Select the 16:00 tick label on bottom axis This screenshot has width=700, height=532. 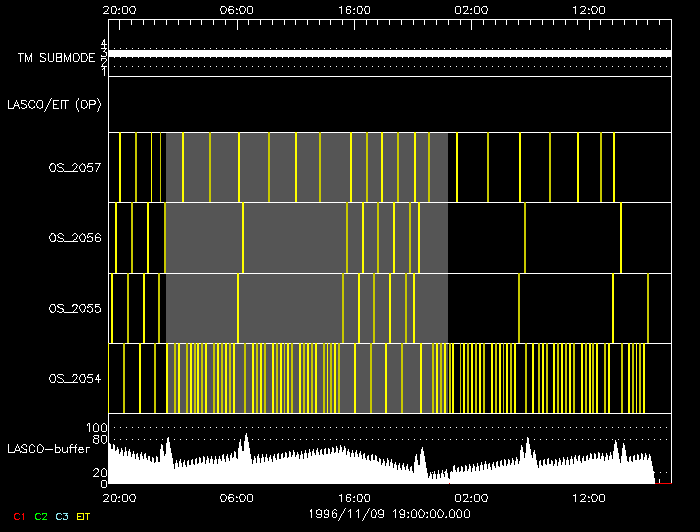(354, 497)
